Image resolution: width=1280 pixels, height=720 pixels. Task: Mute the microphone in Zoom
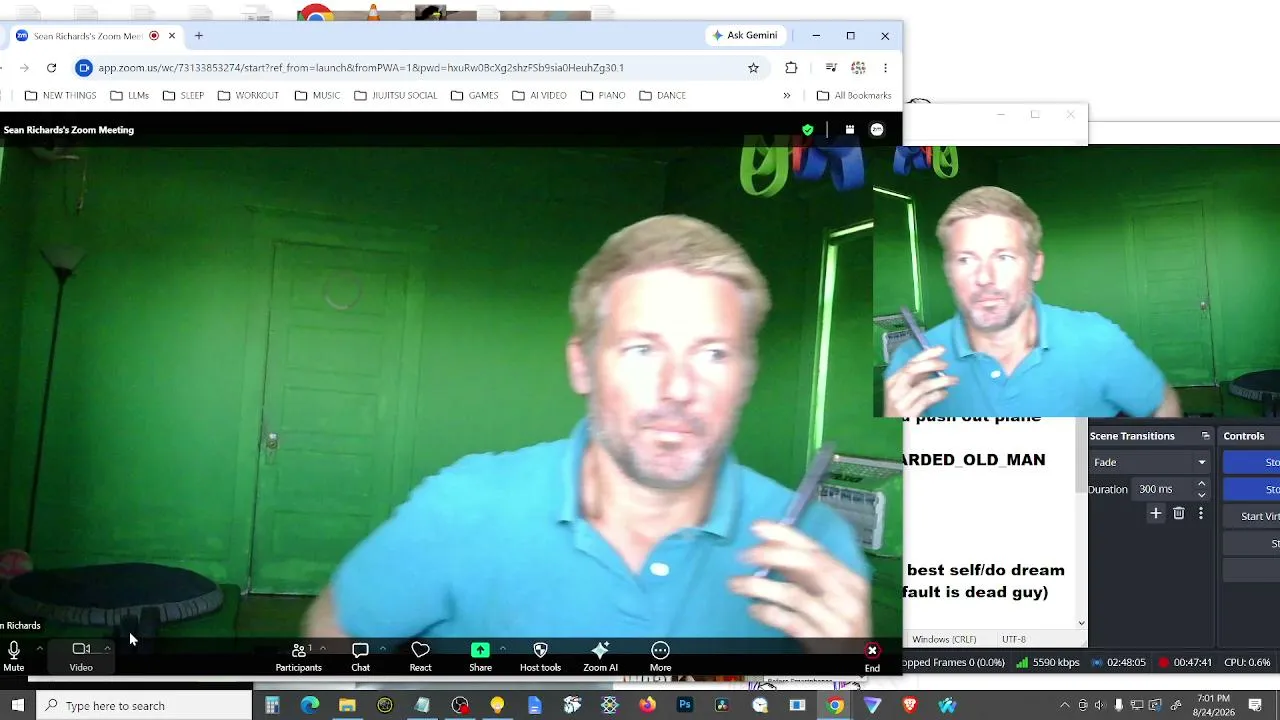(14, 656)
